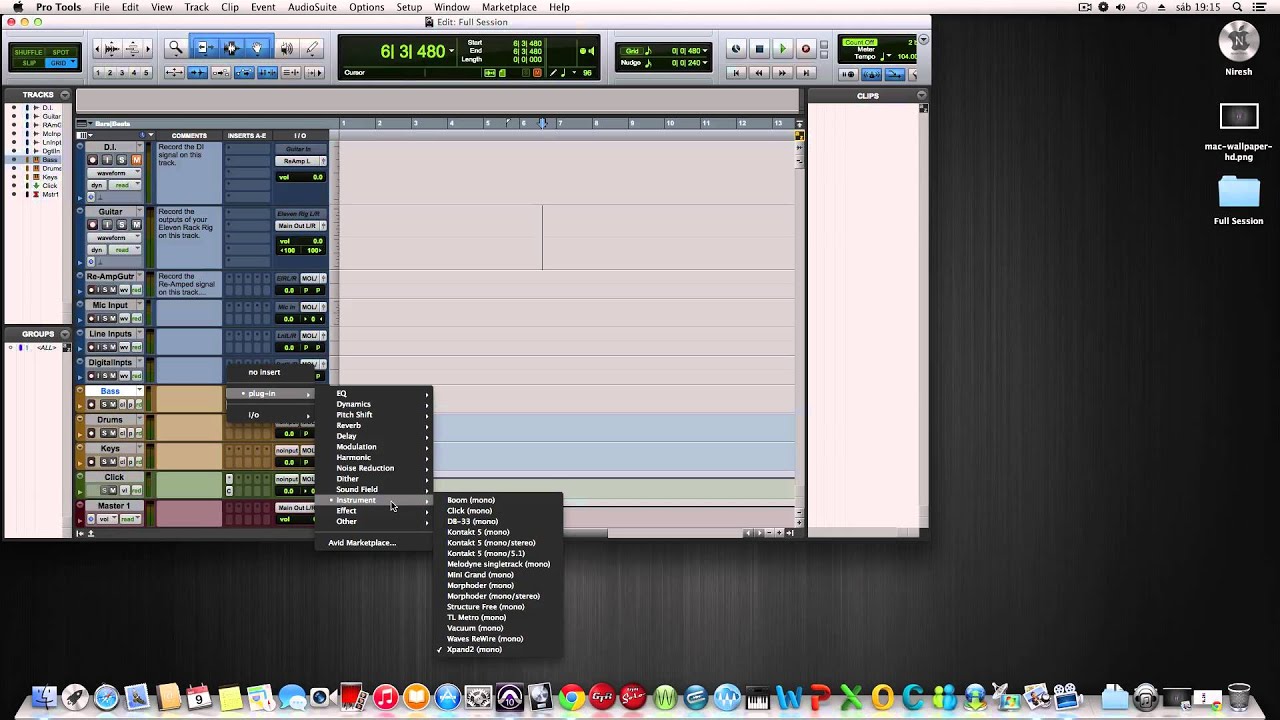Image resolution: width=1280 pixels, height=720 pixels.
Task: Open the Tracks list menu arrow
Action: [x=65, y=95]
